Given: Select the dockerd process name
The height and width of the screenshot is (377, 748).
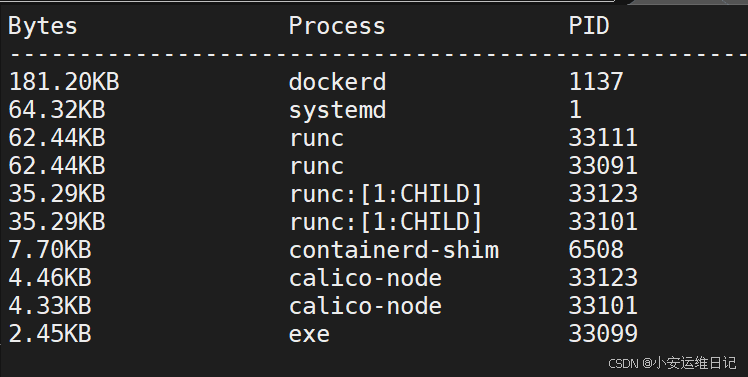Looking at the screenshot, I should (x=337, y=82).
